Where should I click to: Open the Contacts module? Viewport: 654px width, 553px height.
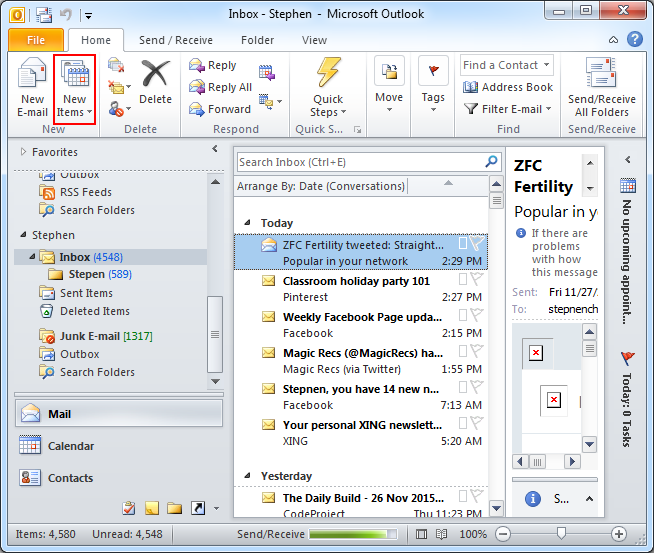pos(119,478)
